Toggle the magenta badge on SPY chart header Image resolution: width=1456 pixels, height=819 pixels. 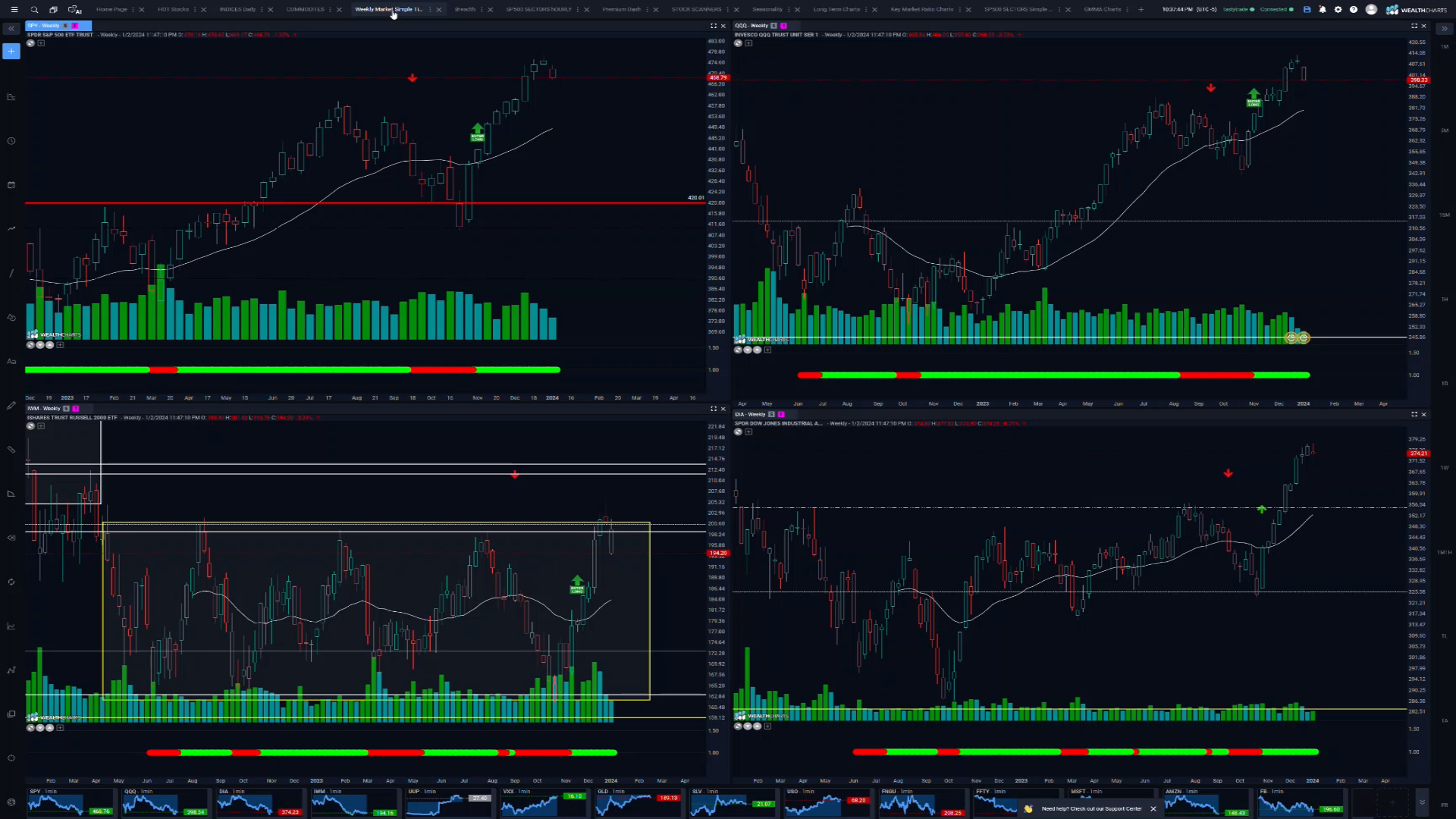75,26
